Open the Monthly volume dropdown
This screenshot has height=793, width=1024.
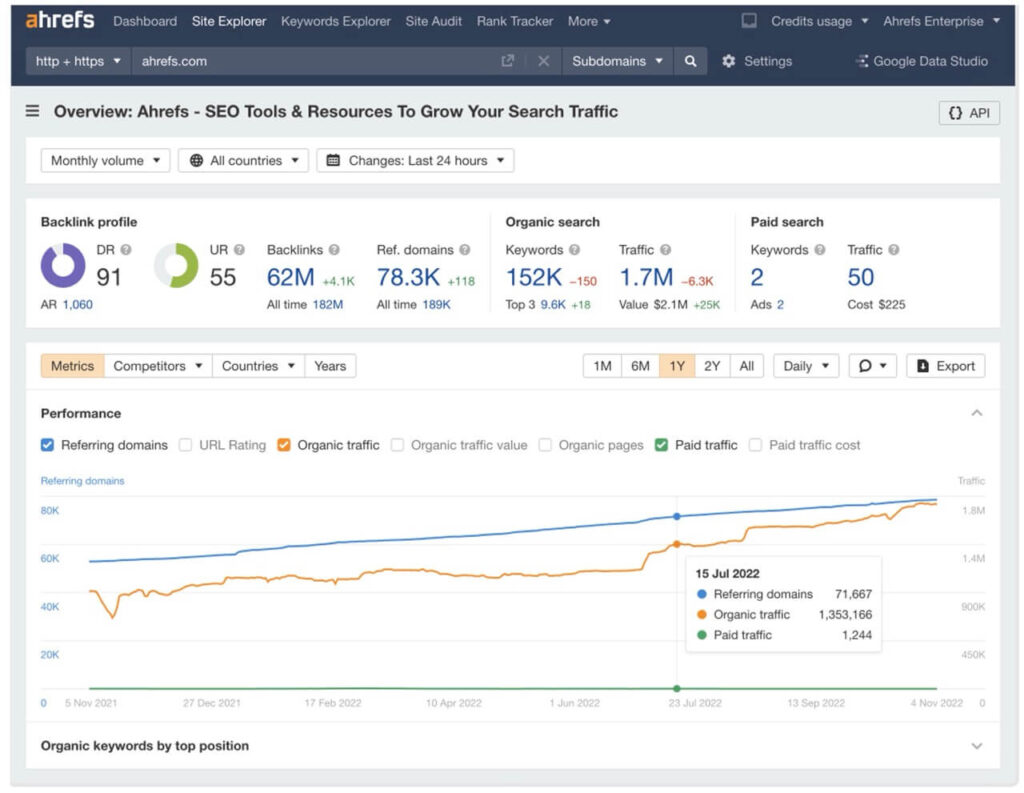coord(105,161)
